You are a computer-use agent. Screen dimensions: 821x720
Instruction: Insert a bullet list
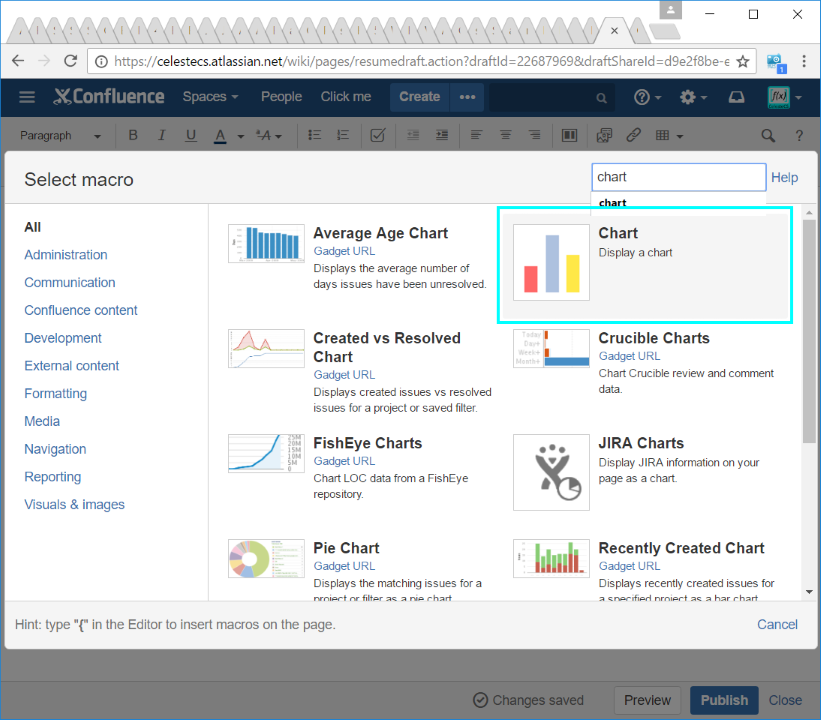315,136
